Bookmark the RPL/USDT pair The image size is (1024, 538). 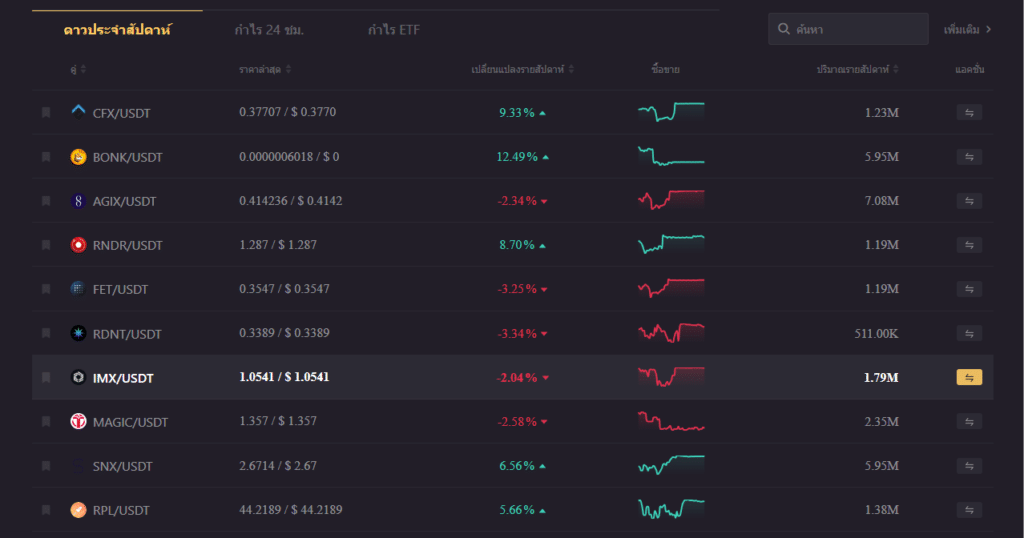click(x=46, y=510)
